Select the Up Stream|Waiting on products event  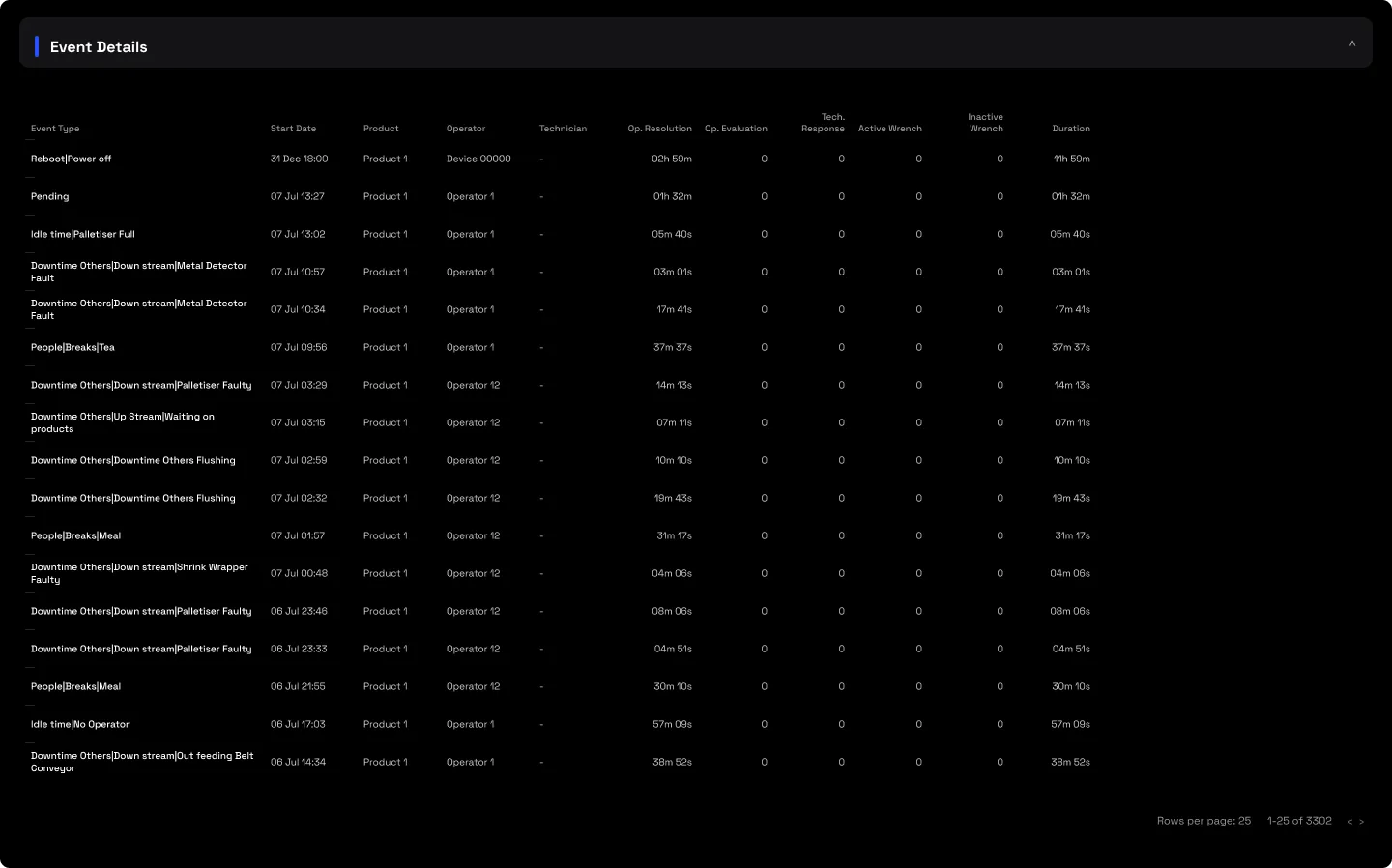click(561, 422)
